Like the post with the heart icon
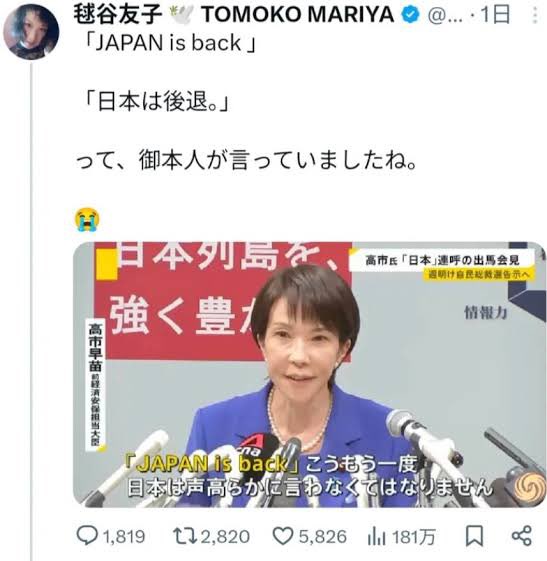 click(283, 536)
